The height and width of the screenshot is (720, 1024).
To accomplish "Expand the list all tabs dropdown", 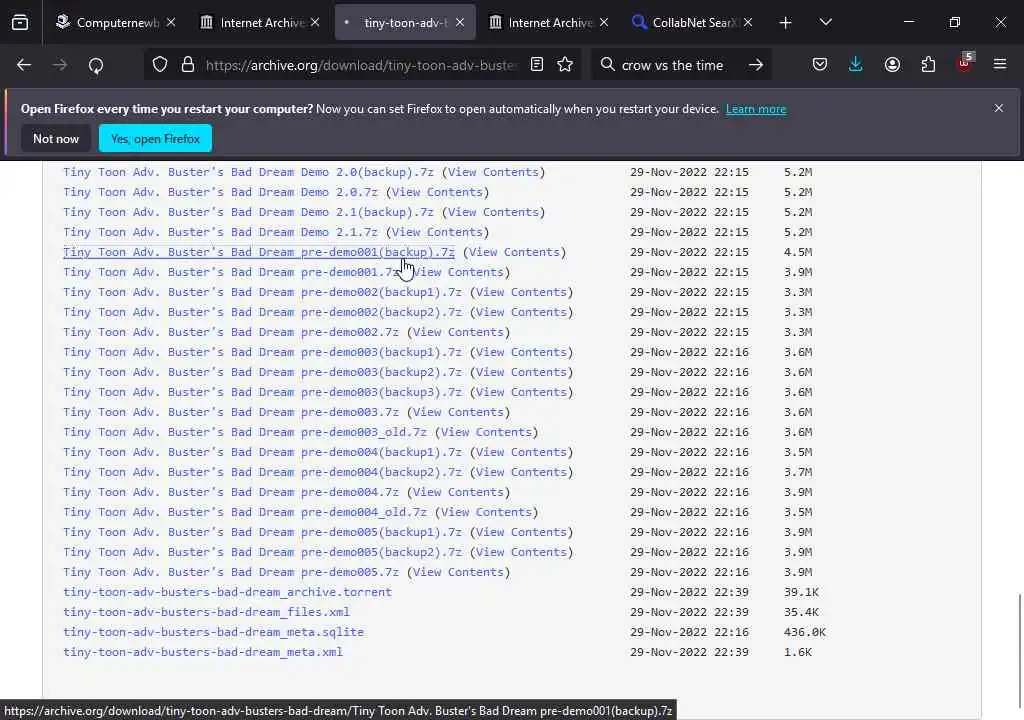I will (825, 23).
